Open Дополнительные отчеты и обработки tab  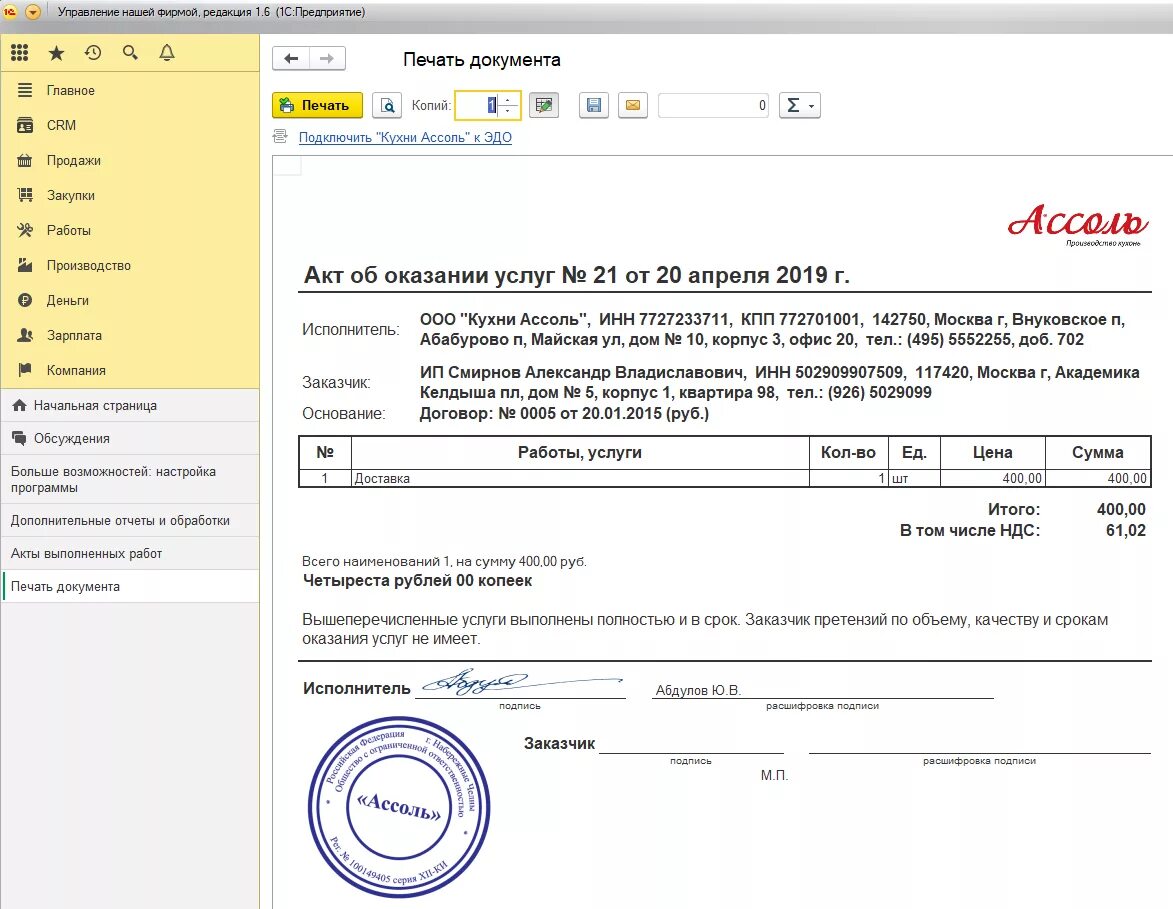(x=130, y=521)
